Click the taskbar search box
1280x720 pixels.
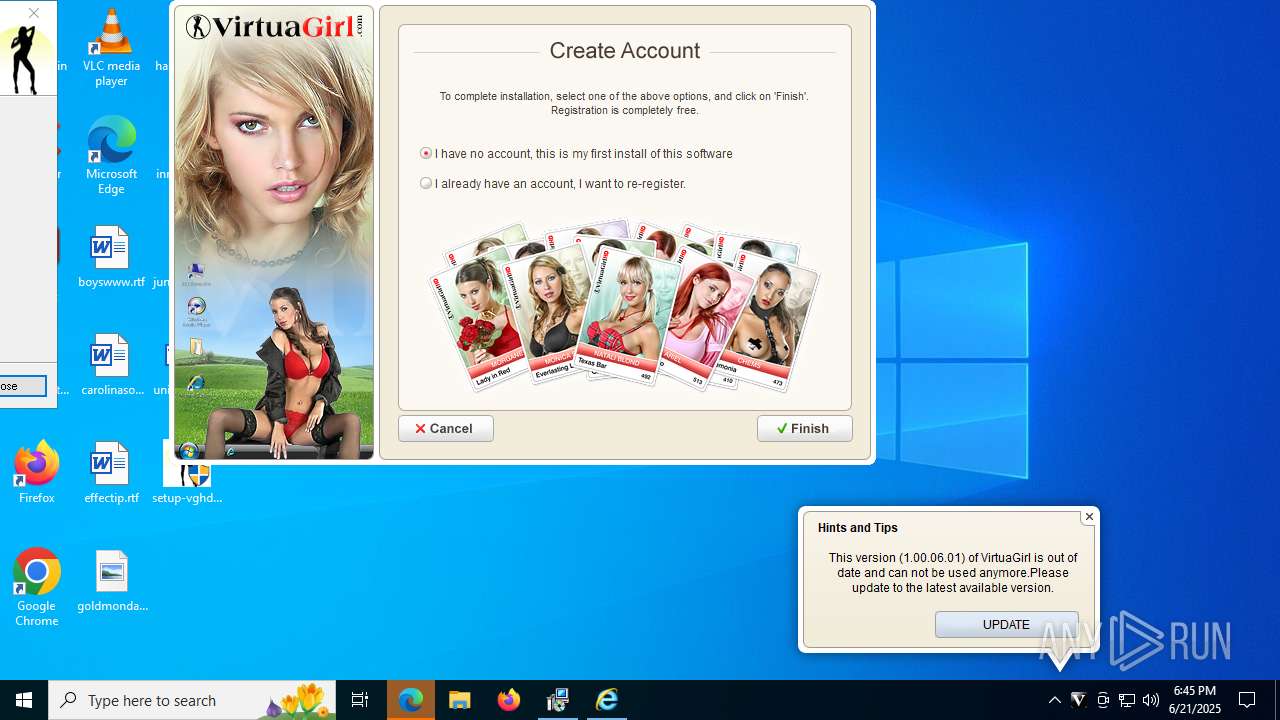192,700
